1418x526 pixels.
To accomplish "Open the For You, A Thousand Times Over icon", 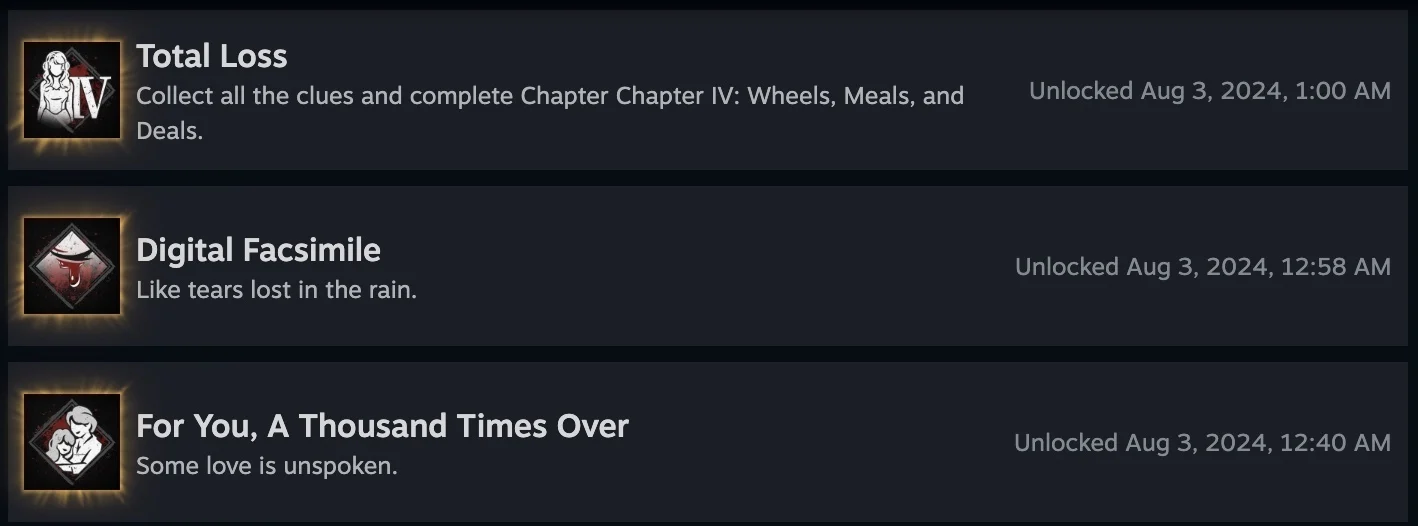I will pos(72,442).
